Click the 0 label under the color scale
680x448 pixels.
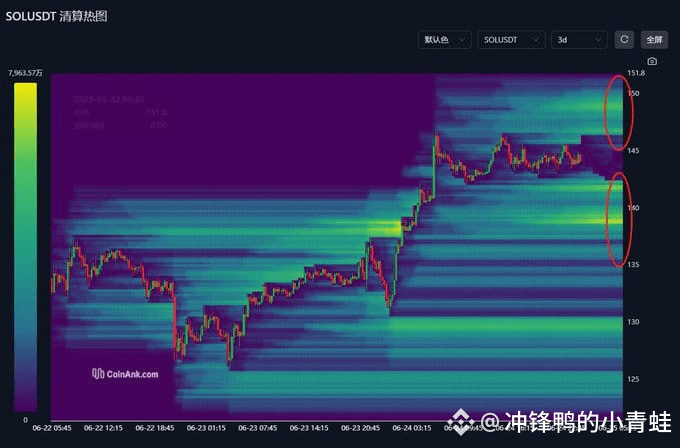click(x=25, y=420)
